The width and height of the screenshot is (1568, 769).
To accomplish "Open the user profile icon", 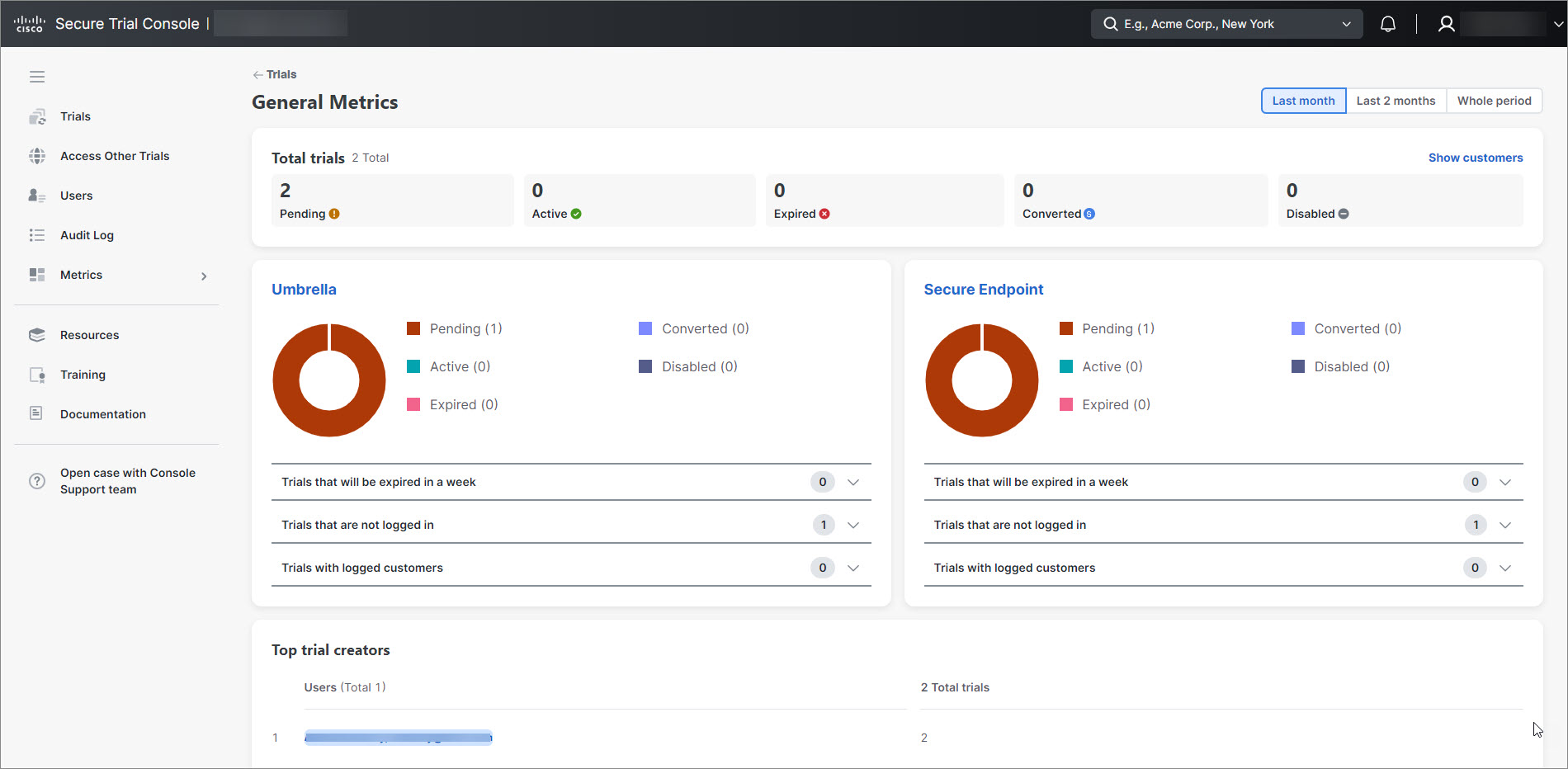I will [x=1446, y=24].
